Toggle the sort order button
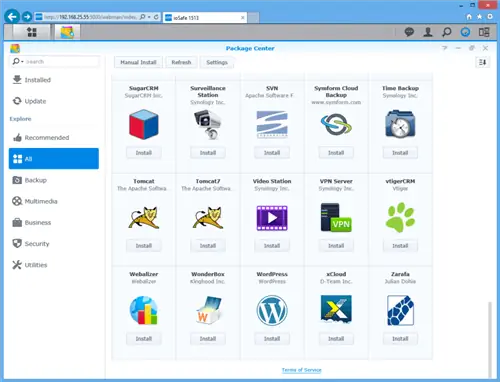 tap(482, 62)
